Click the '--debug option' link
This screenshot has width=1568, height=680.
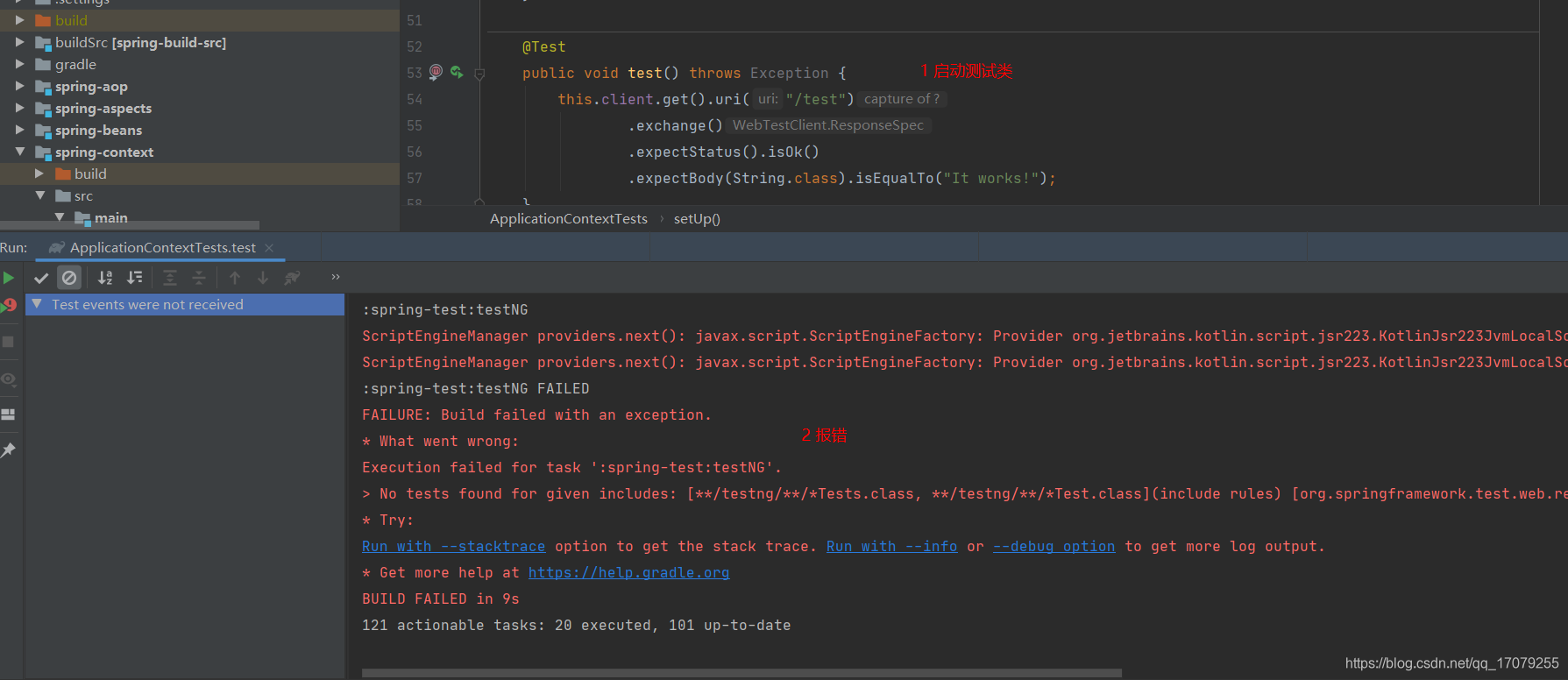[x=1054, y=547]
